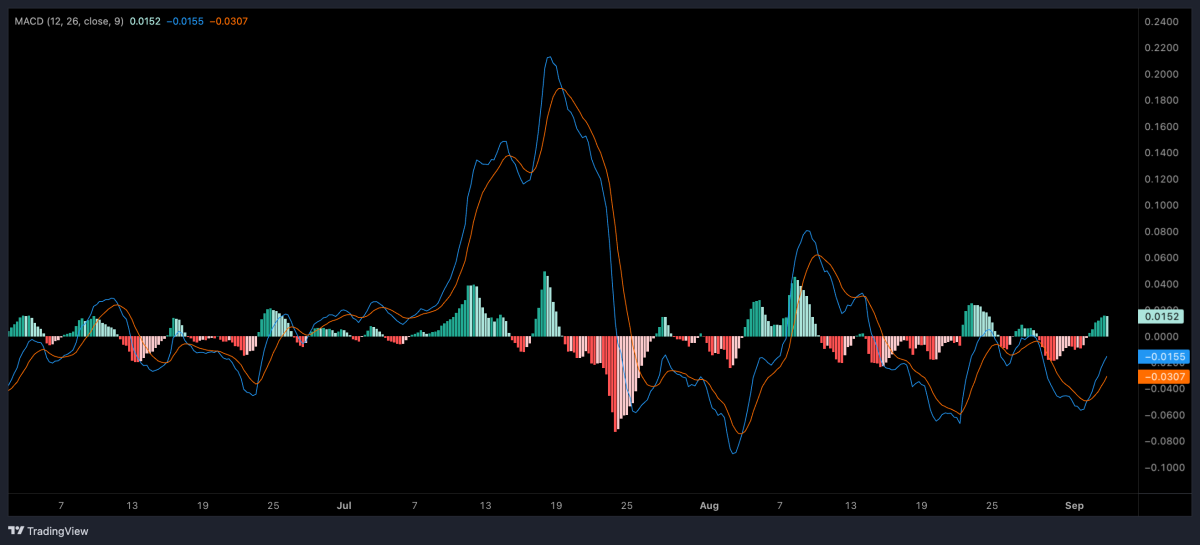This screenshot has width=1200, height=545.
Task: Open the TradingView text link
Action: [x=59, y=529]
